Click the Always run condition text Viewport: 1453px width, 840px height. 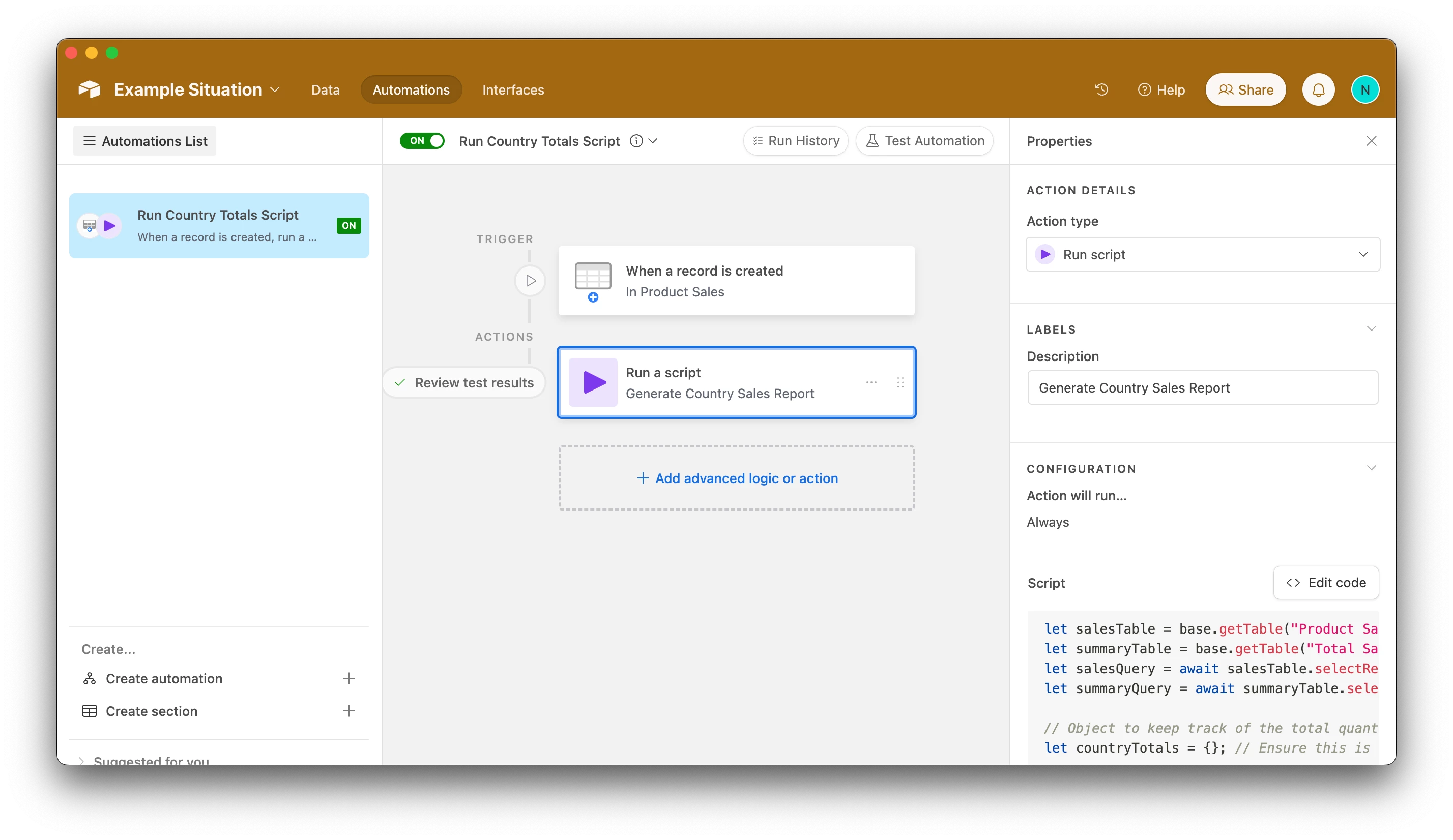pos(1048,522)
